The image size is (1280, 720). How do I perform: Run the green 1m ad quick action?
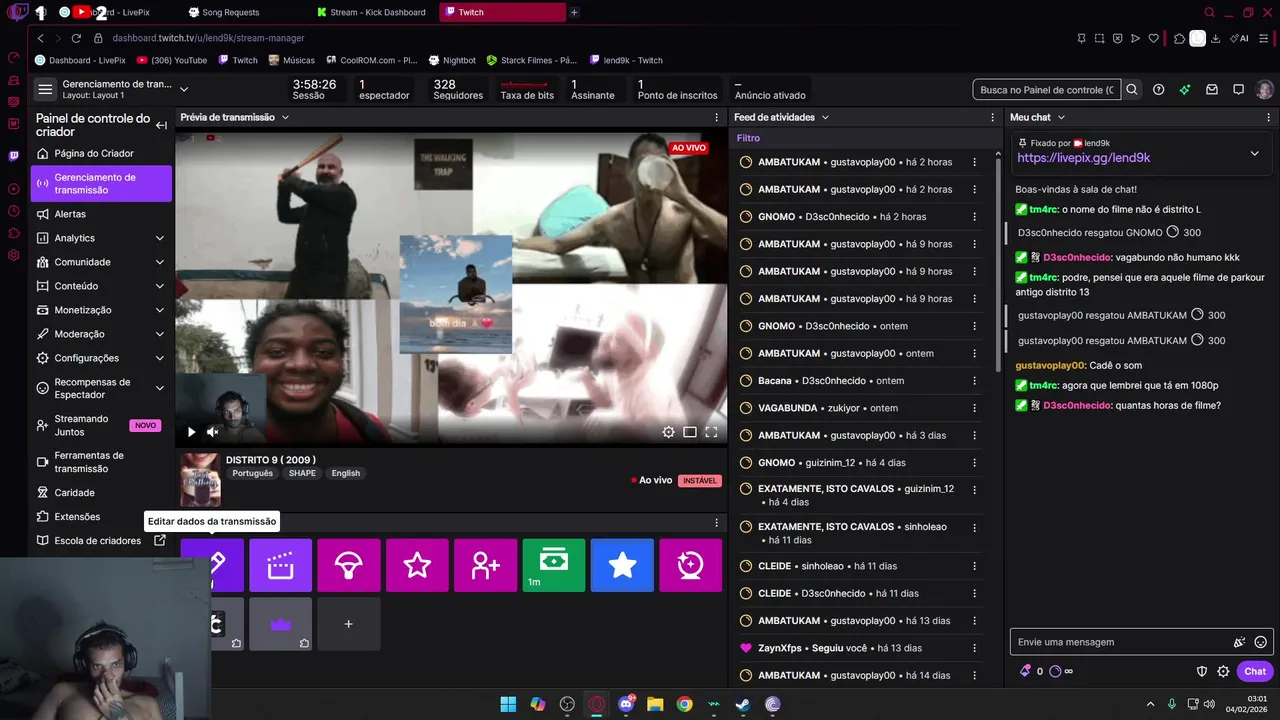pos(554,565)
